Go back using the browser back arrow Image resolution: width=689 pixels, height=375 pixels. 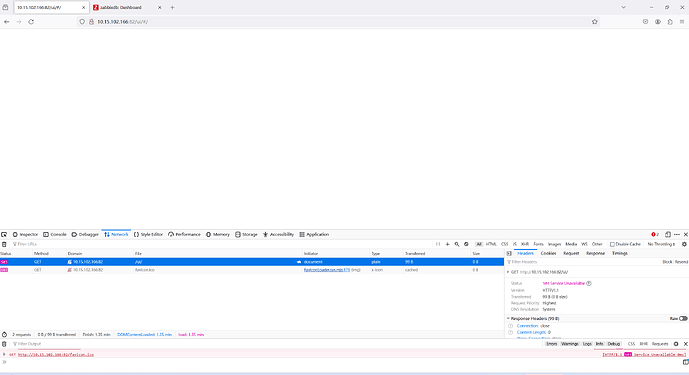tap(7, 22)
